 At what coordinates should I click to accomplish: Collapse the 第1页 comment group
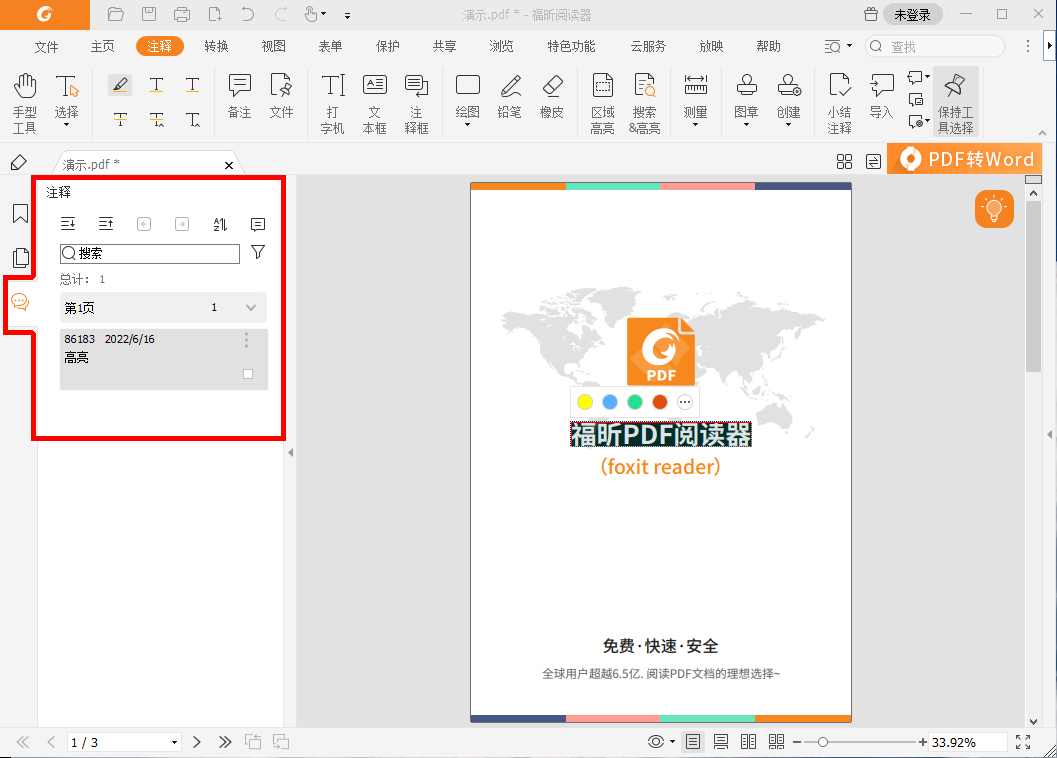[x=250, y=307]
